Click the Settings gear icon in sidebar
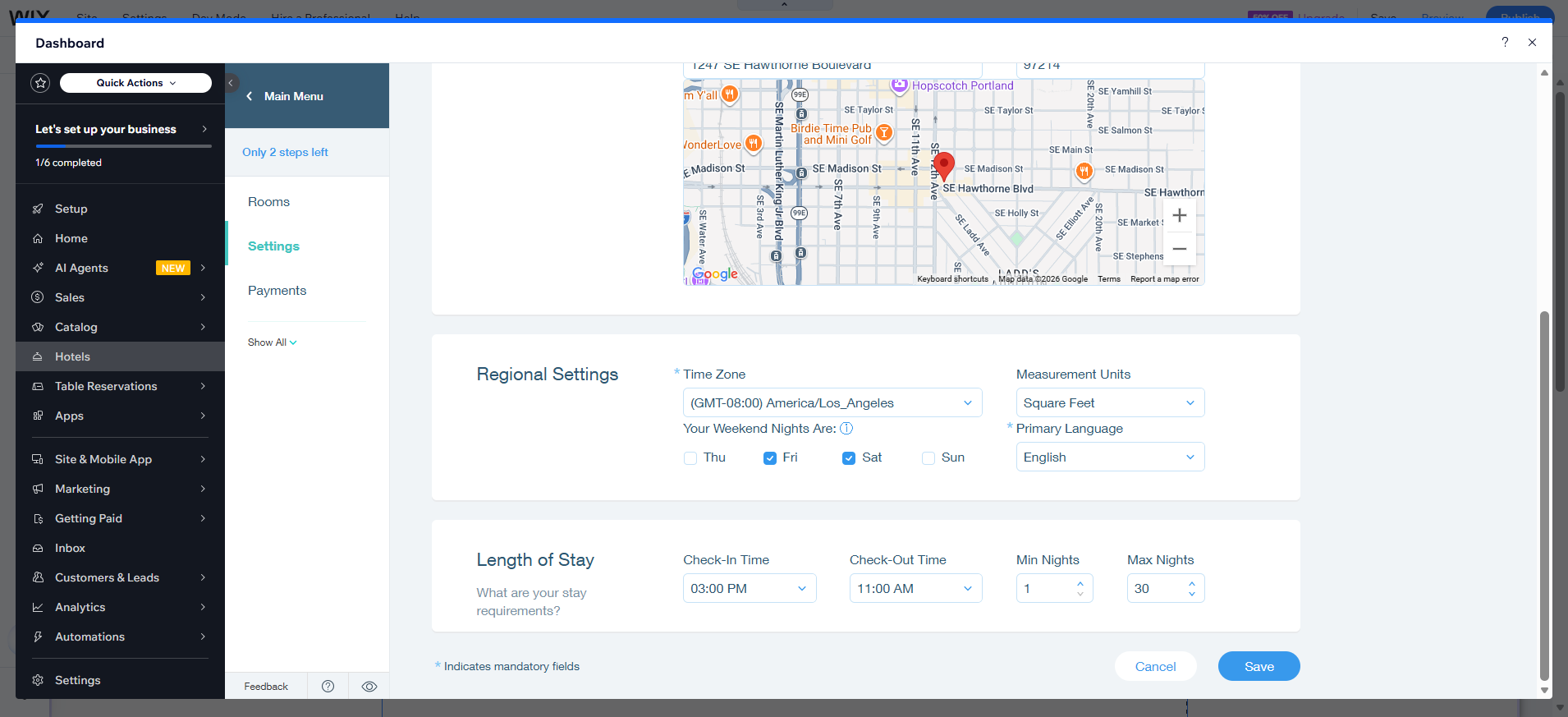The width and height of the screenshot is (1568, 717). 38,680
